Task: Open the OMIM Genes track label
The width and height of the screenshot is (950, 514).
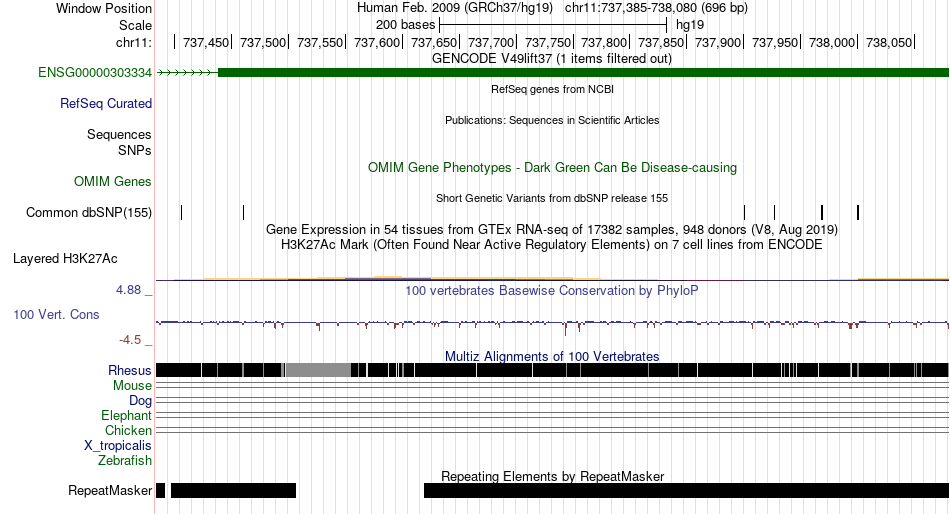Action: [112, 181]
